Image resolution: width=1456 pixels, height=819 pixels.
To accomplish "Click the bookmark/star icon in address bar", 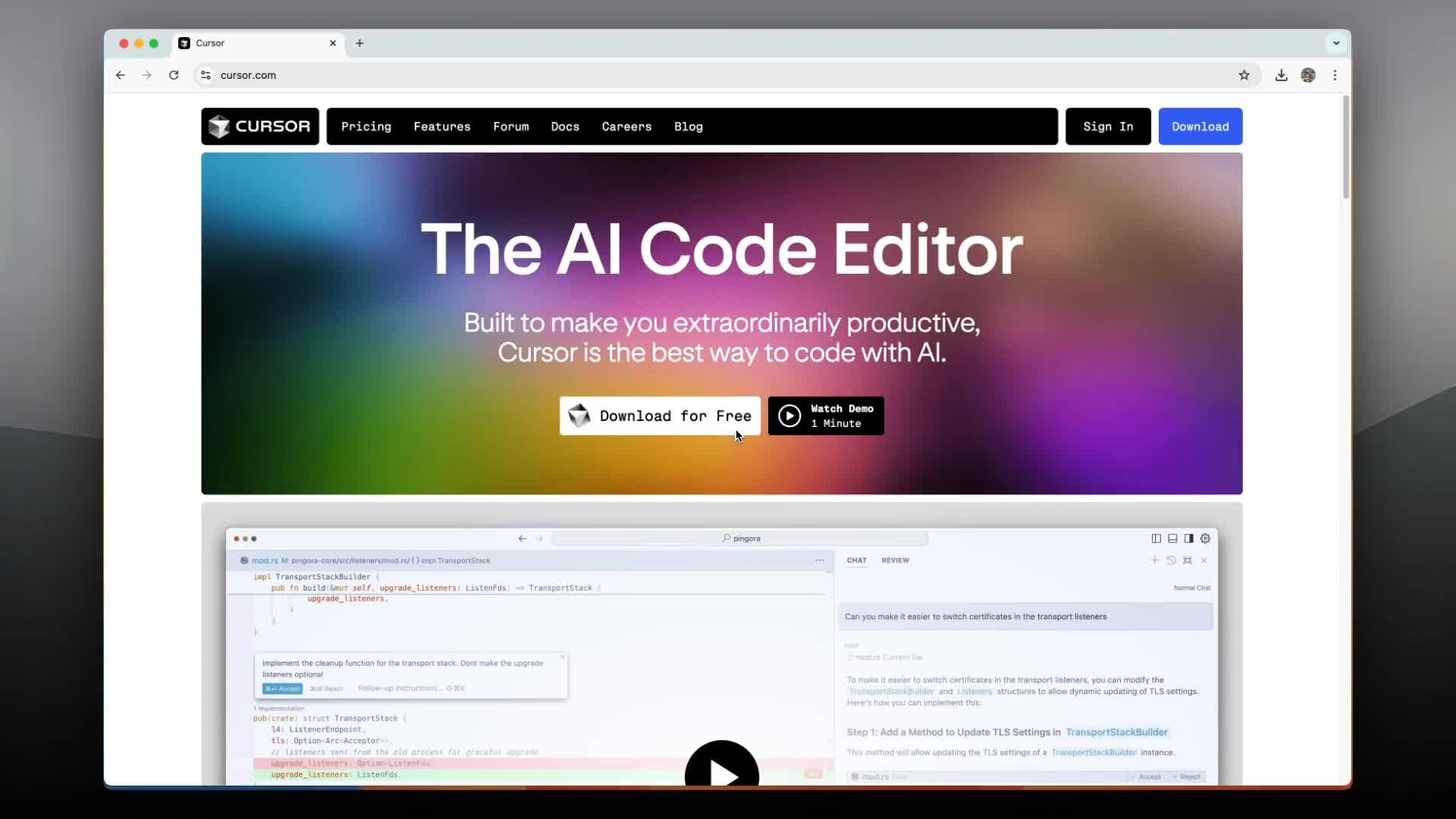I will pos(1244,75).
